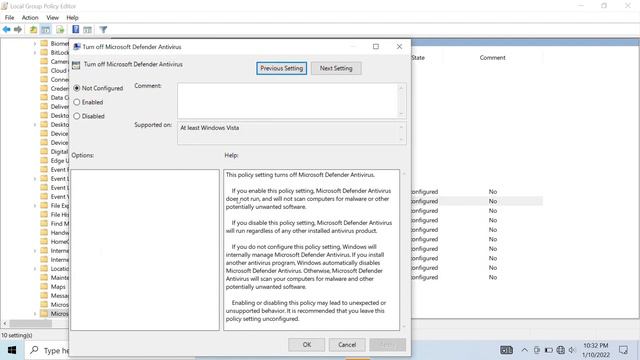
Task: Click the Next Setting button
Action: 336,68
